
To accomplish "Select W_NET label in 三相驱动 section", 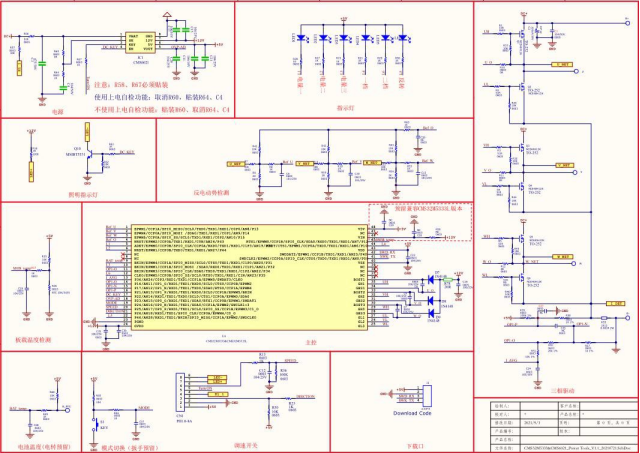I will pos(562,257).
